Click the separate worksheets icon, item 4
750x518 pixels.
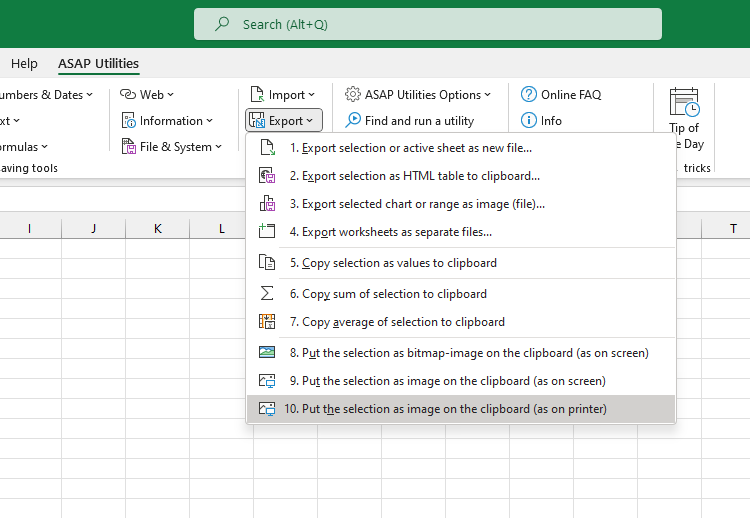click(267, 231)
